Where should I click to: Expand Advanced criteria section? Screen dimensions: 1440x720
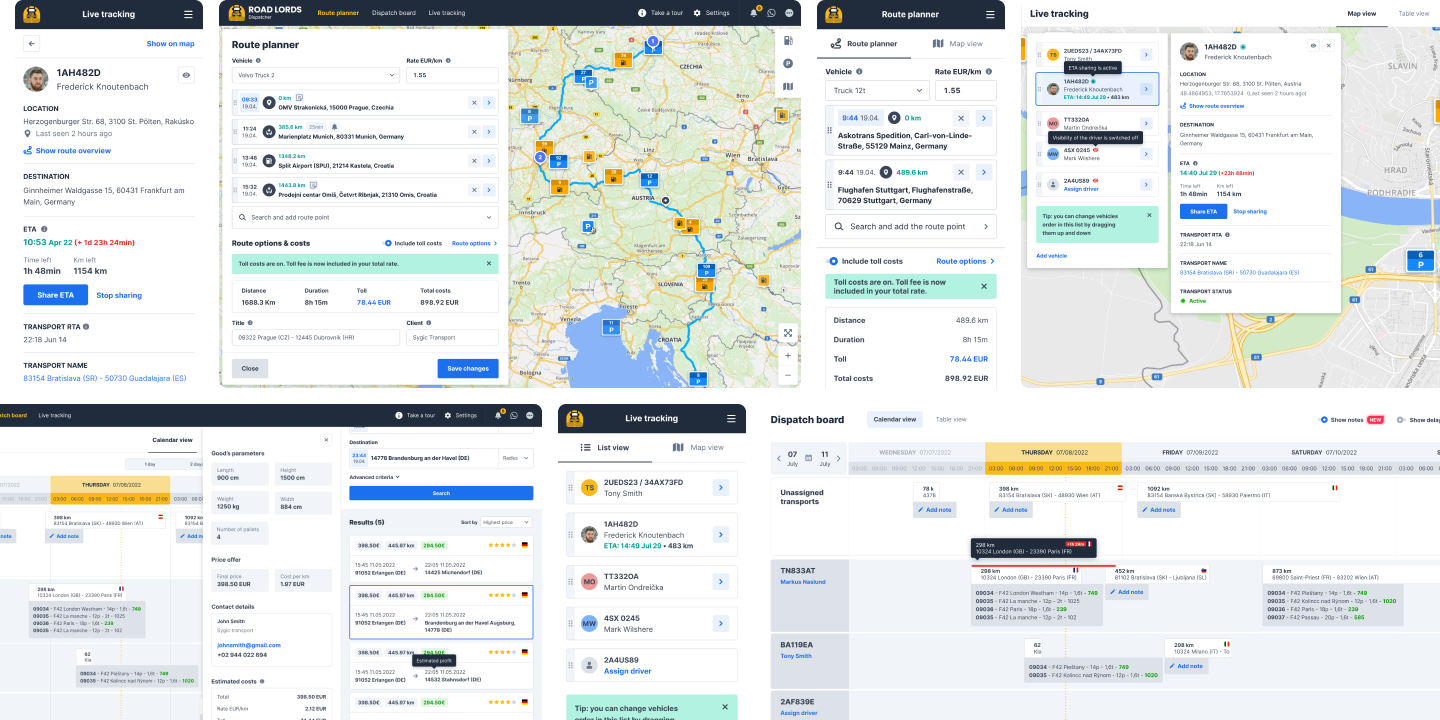click(x=374, y=477)
